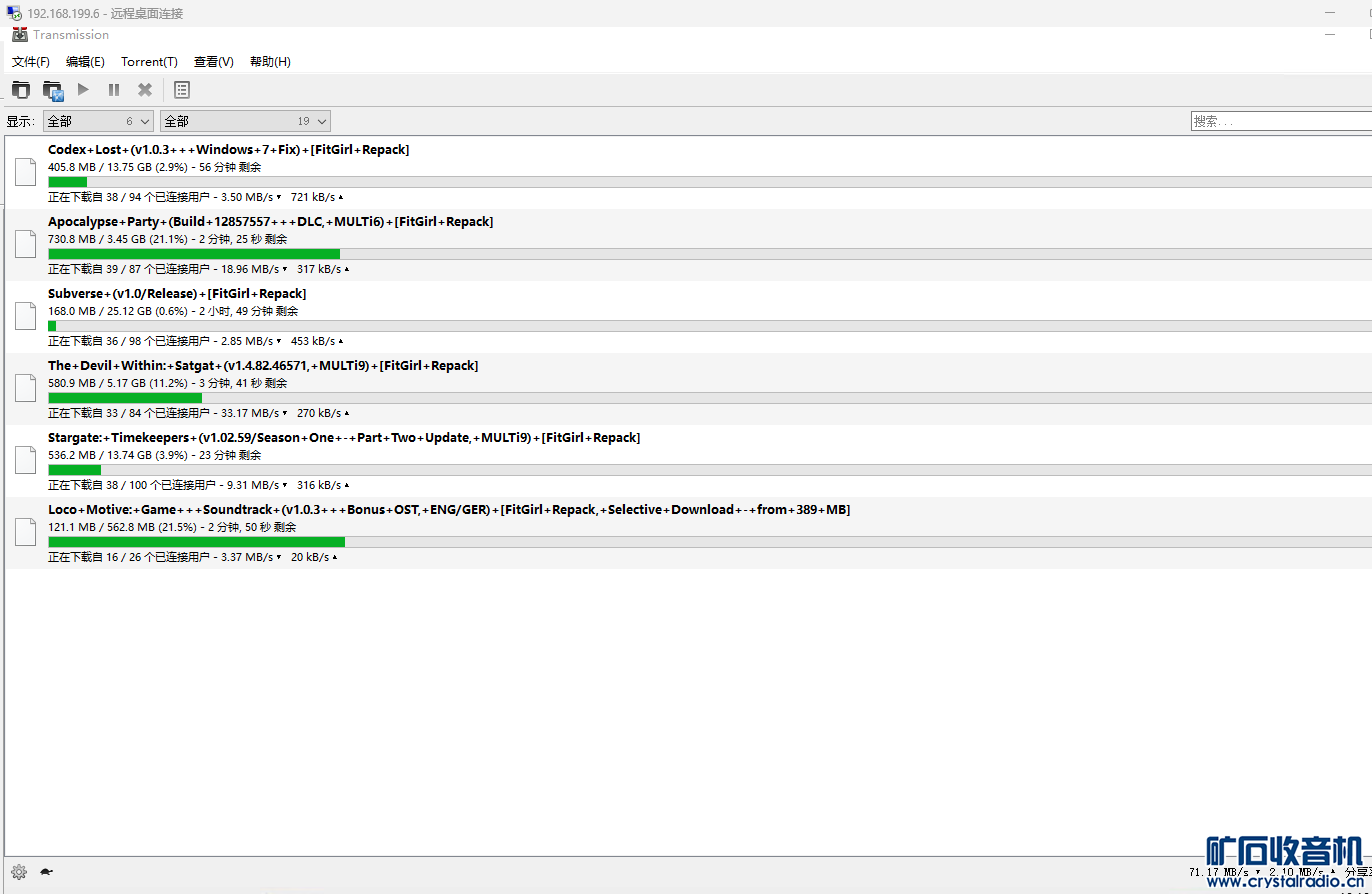The height and width of the screenshot is (894, 1372).
Task: Click the file icon next to Stargate: Timekeepers
Action: pyautogui.click(x=25, y=460)
